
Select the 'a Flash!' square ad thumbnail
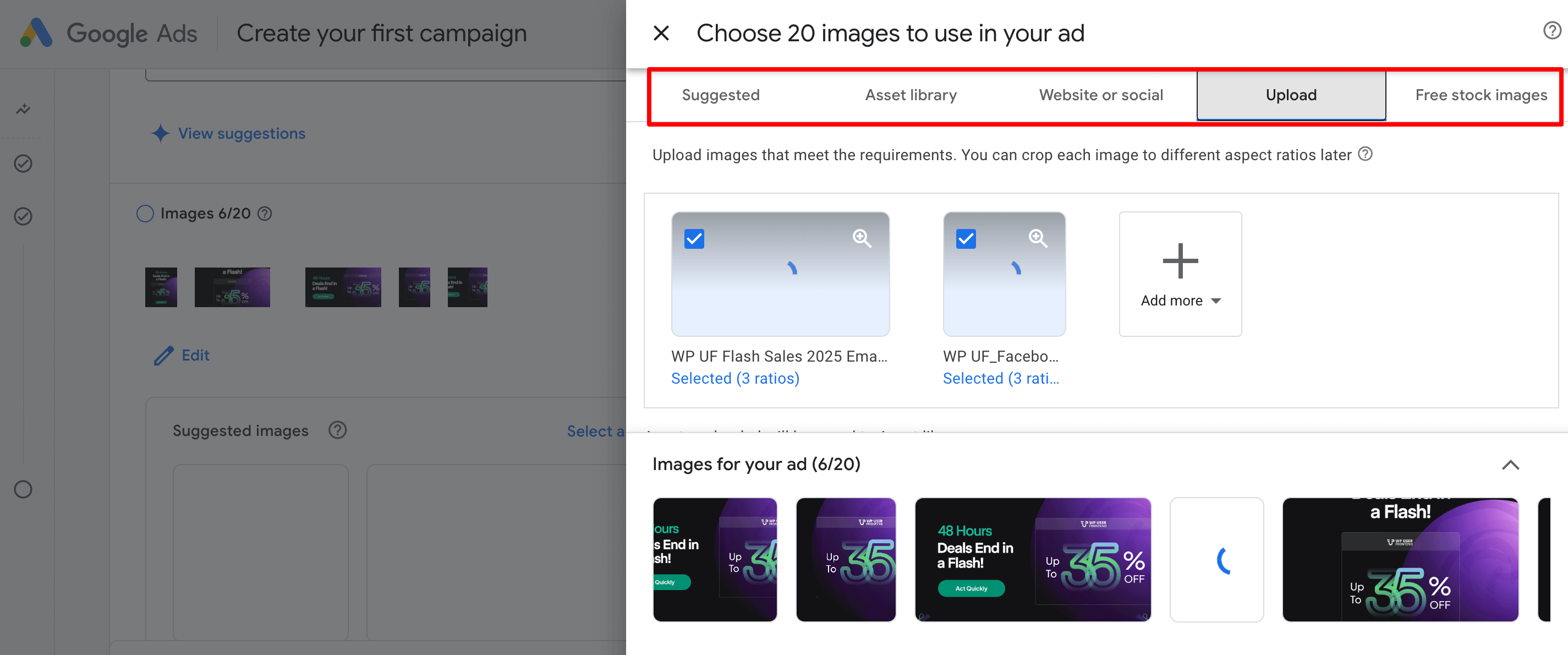tap(1400, 559)
